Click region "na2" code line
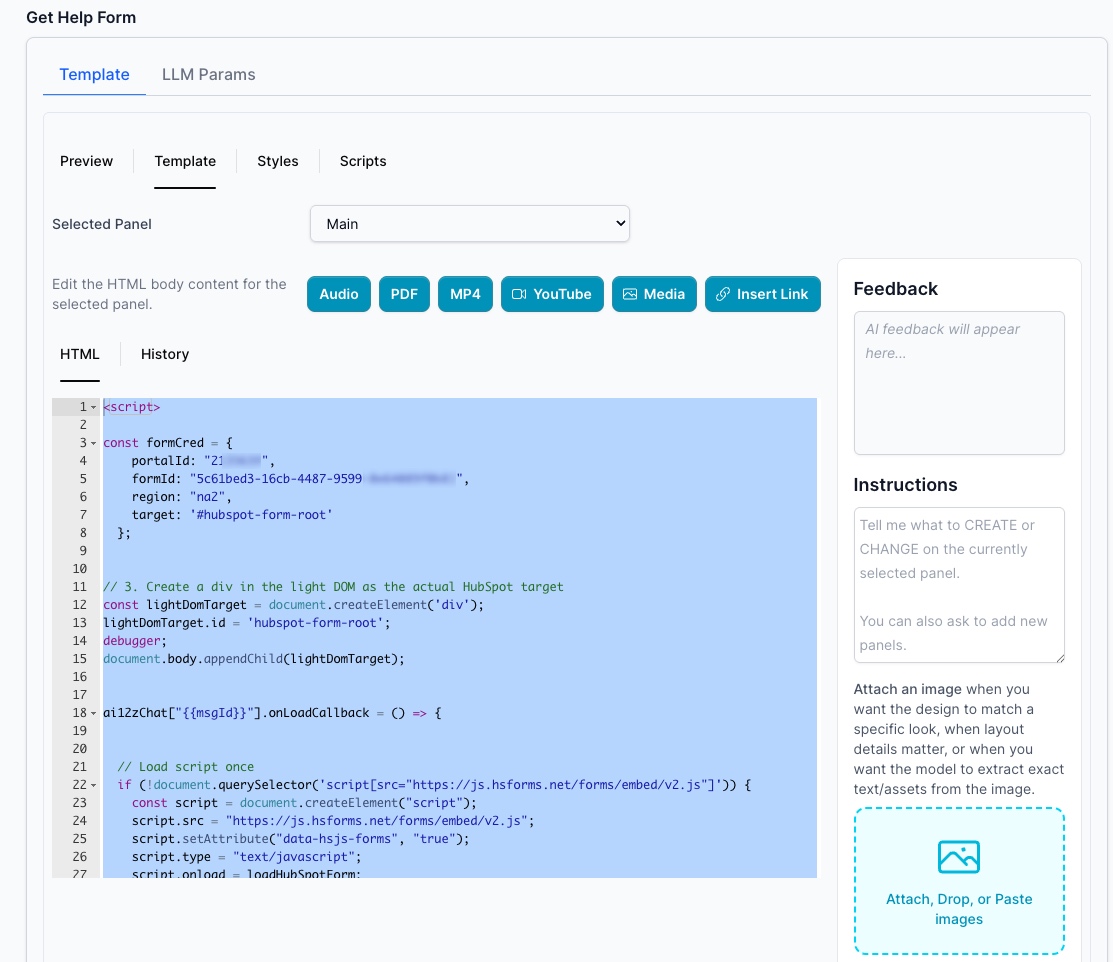The height and width of the screenshot is (962, 1113). [x=182, y=497]
